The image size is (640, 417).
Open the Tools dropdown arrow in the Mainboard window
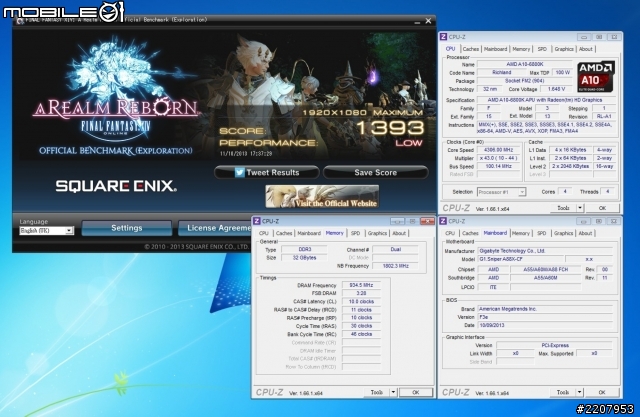(580, 392)
